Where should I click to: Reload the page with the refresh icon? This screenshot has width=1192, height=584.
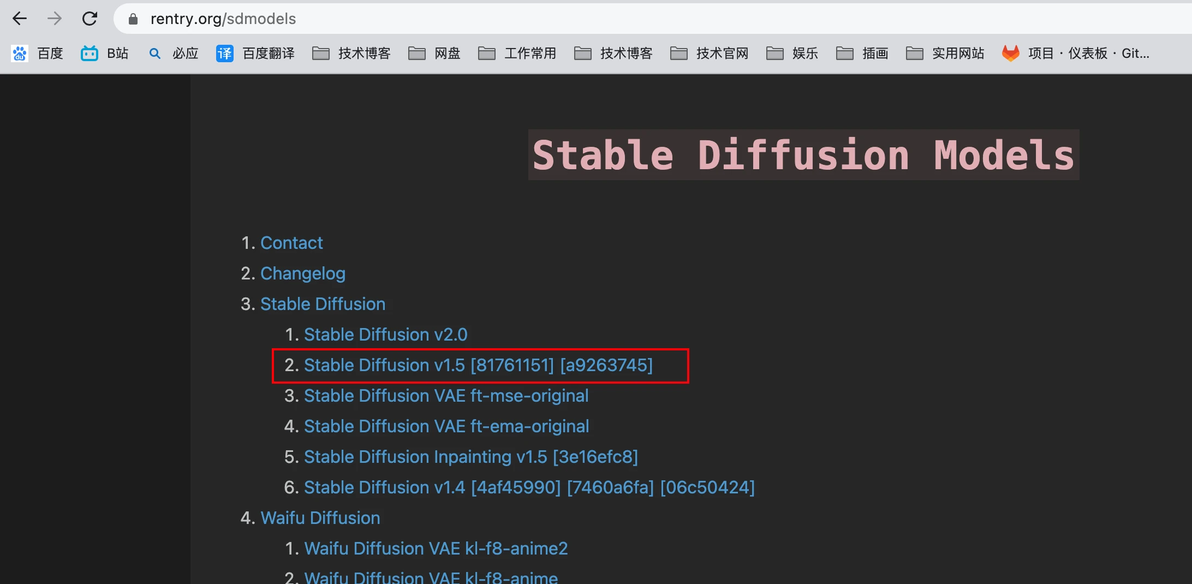90,19
